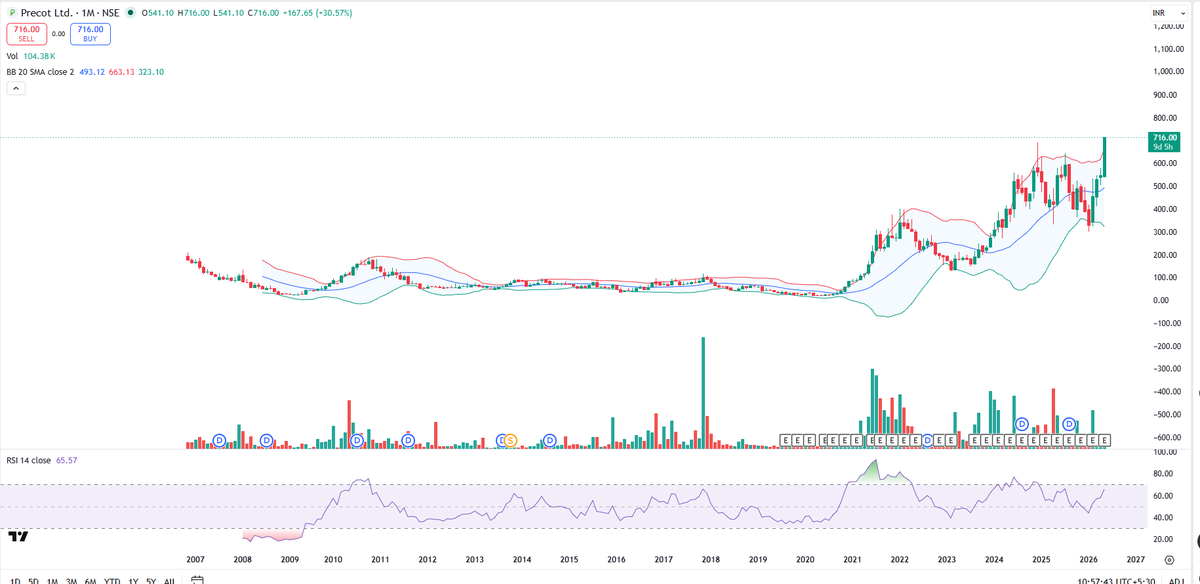This screenshot has height=584, width=1200.
Task: Select the BB 20 SMA close 2 legend
Action: (x=85, y=72)
